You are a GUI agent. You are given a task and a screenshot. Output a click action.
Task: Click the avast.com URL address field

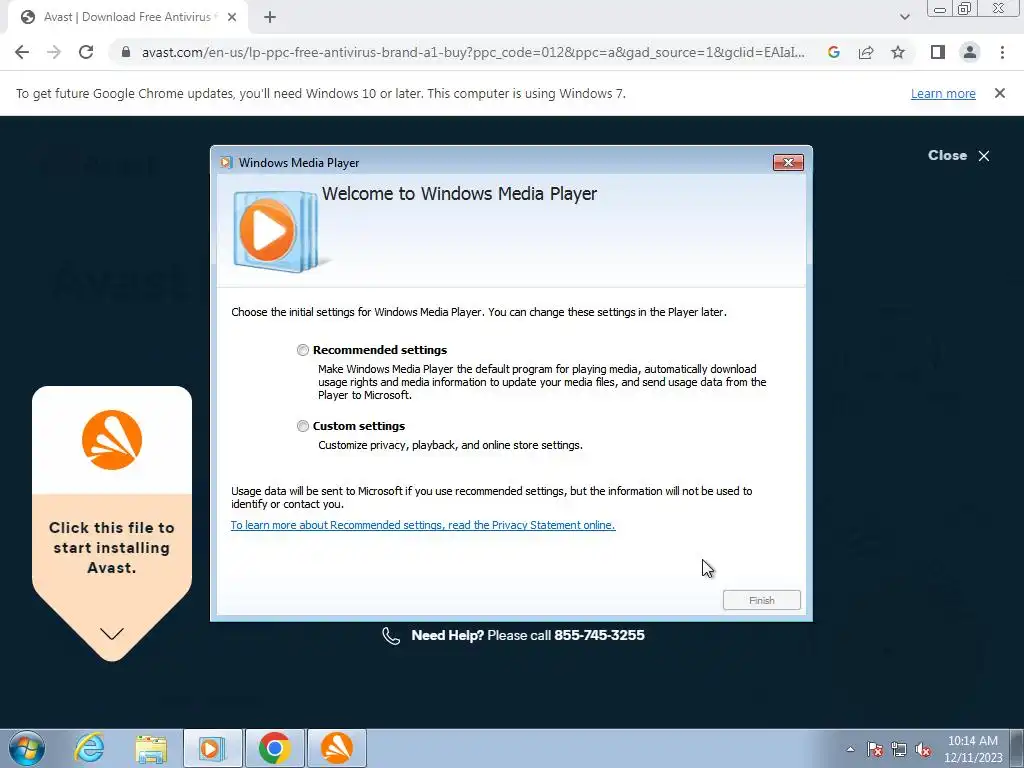click(473, 52)
